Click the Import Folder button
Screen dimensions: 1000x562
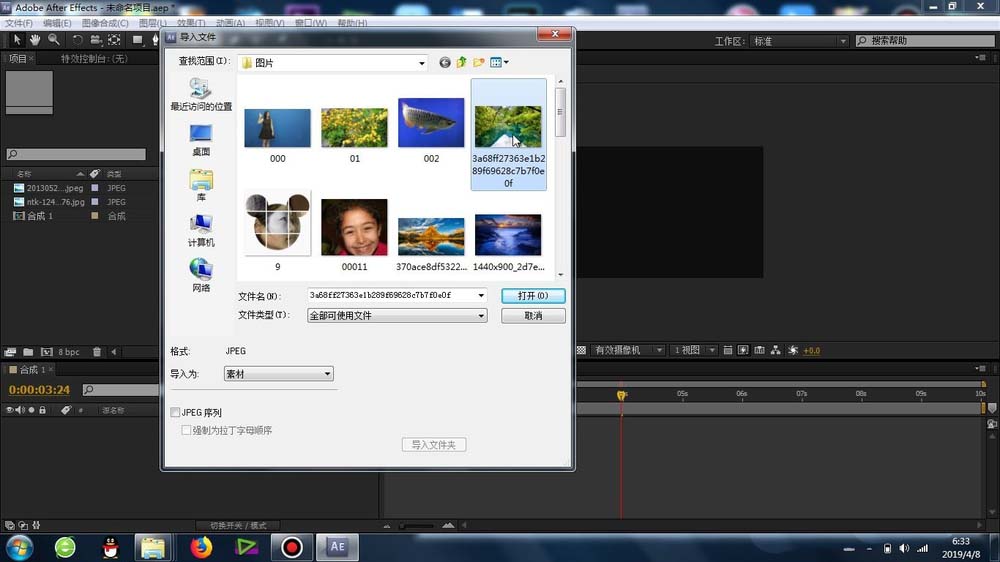tap(434, 445)
